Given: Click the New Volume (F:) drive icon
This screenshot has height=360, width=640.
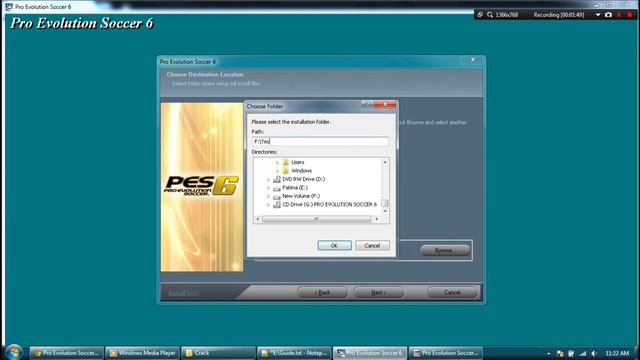Looking at the screenshot, I should pyautogui.click(x=277, y=197).
